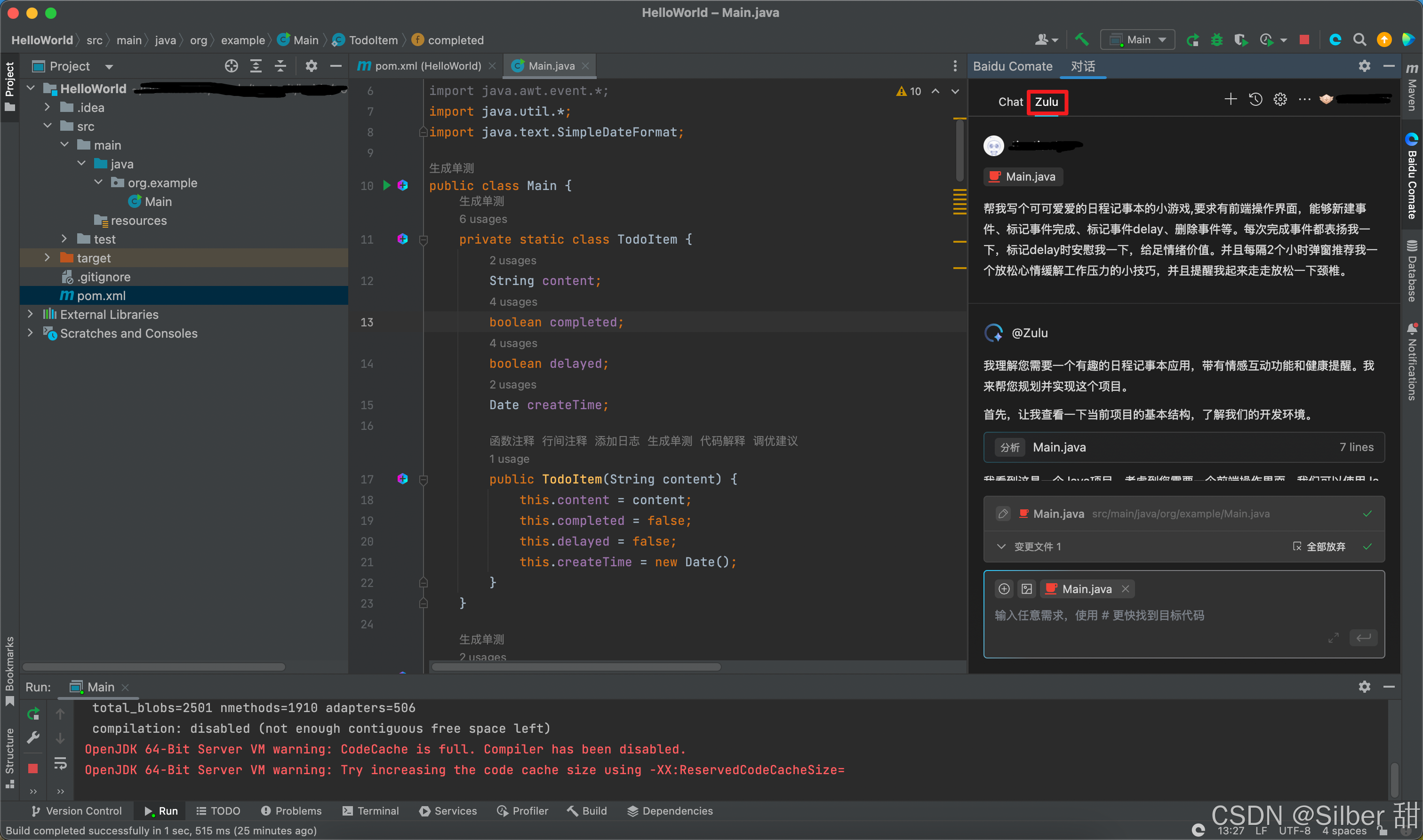The image size is (1423, 840).
Task: Open pom.xml in the project tree
Action: (x=101, y=295)
